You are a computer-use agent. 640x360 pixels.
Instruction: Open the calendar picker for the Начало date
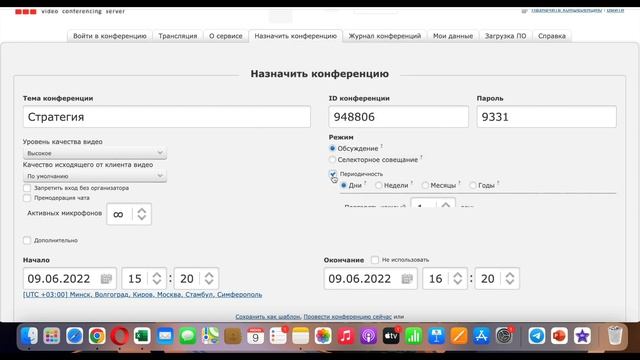(x=106, y=279)
